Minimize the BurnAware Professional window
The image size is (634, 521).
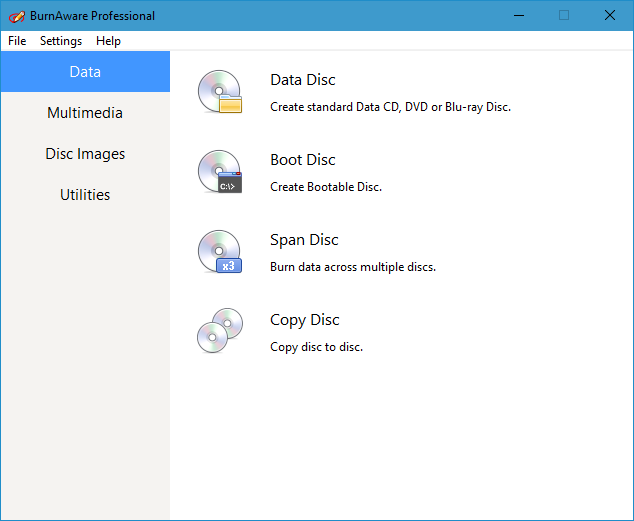pyautogui.click(x=519, y=15)
